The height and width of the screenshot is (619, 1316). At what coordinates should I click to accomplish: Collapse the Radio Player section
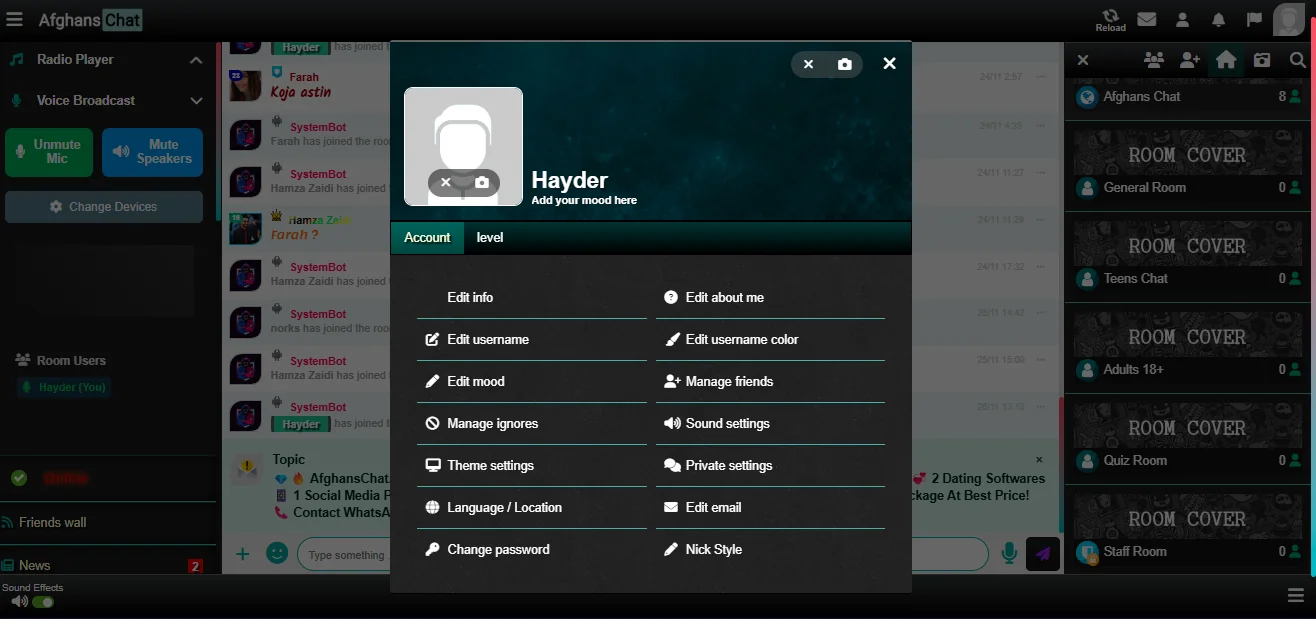pyautogui.click(x=196, y=60)
